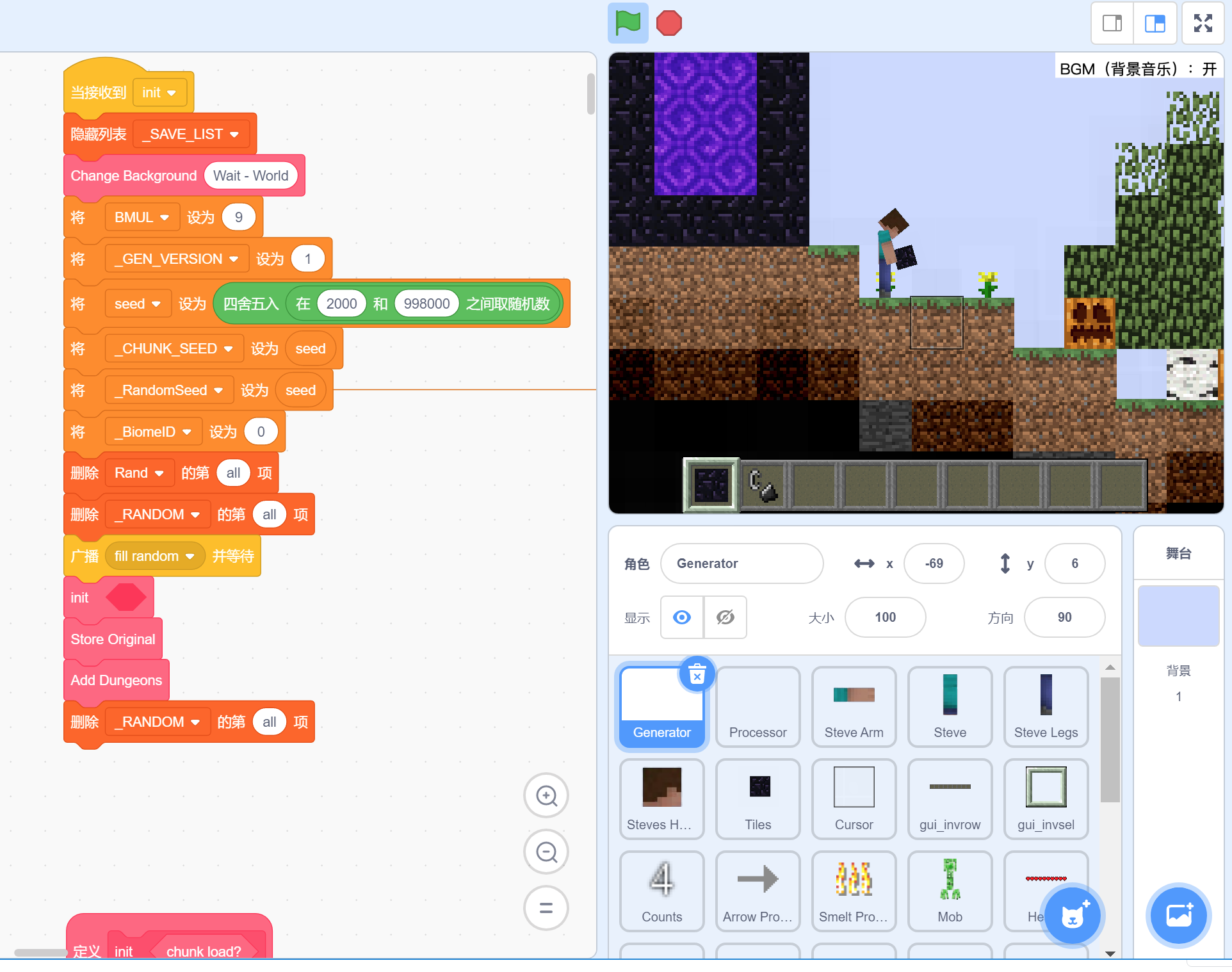Select the Arrow Progress sprite
This screenshot has height=972, width=1232.
tap(758, 891)
